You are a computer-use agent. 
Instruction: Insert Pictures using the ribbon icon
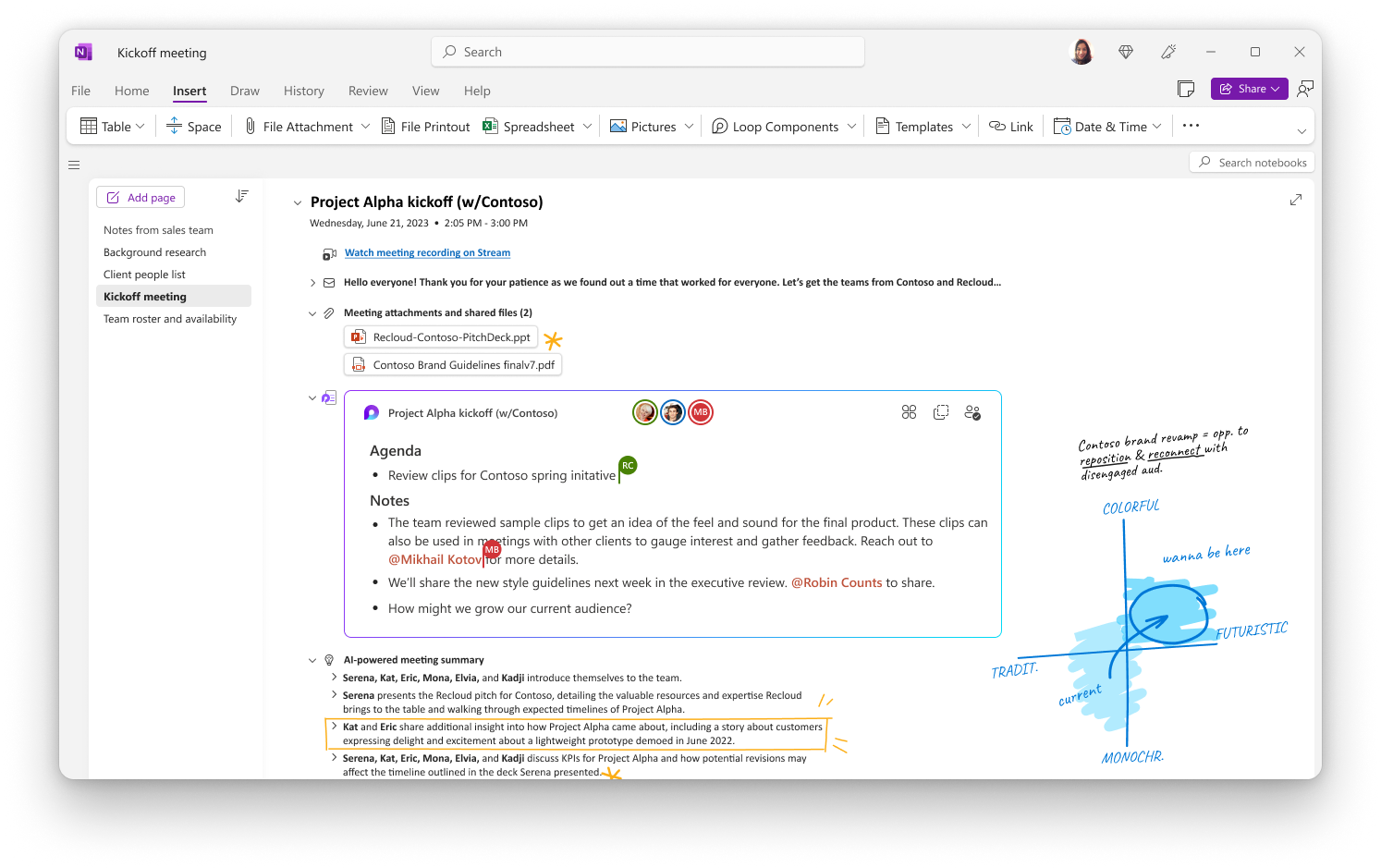click(x=650, y=126)
